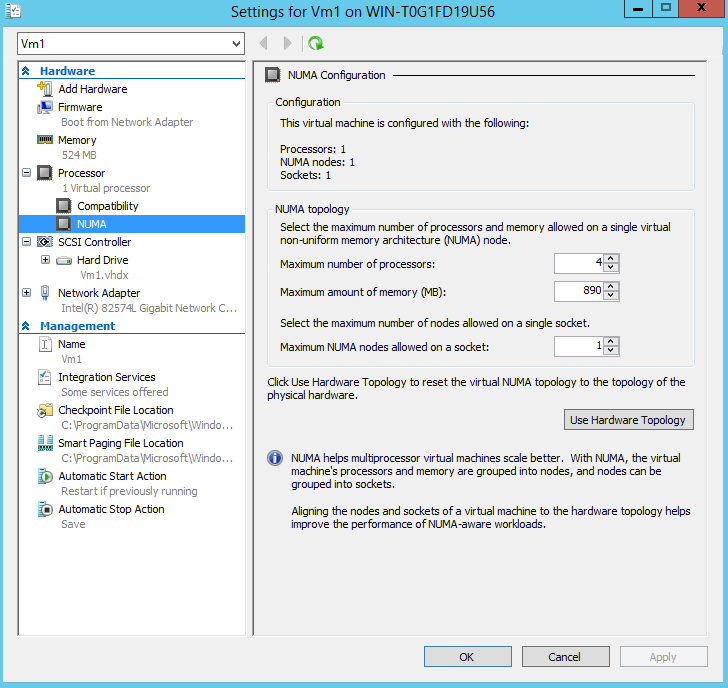Increase maximum NUMA nodes per socket
This screenshot has height=688, width=728.
(611, 342)
